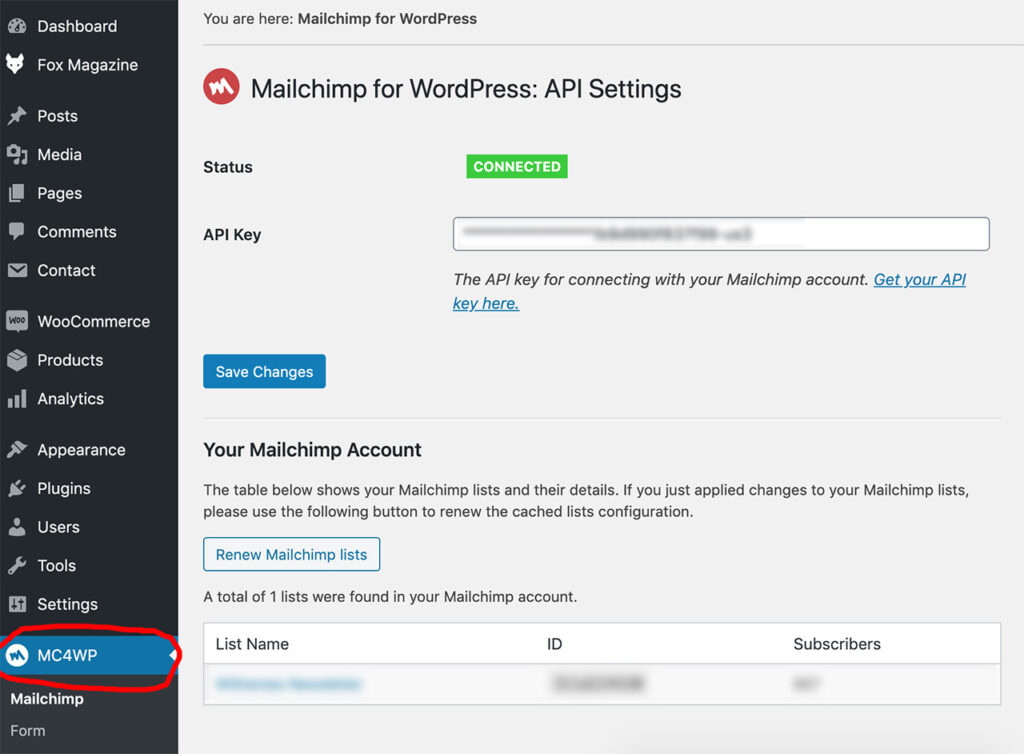The height and width of the screenshot is (754, 1024).
Task: Click the Analytics bar chart icon
Action: pyautogui.click(x=17, y=398)
